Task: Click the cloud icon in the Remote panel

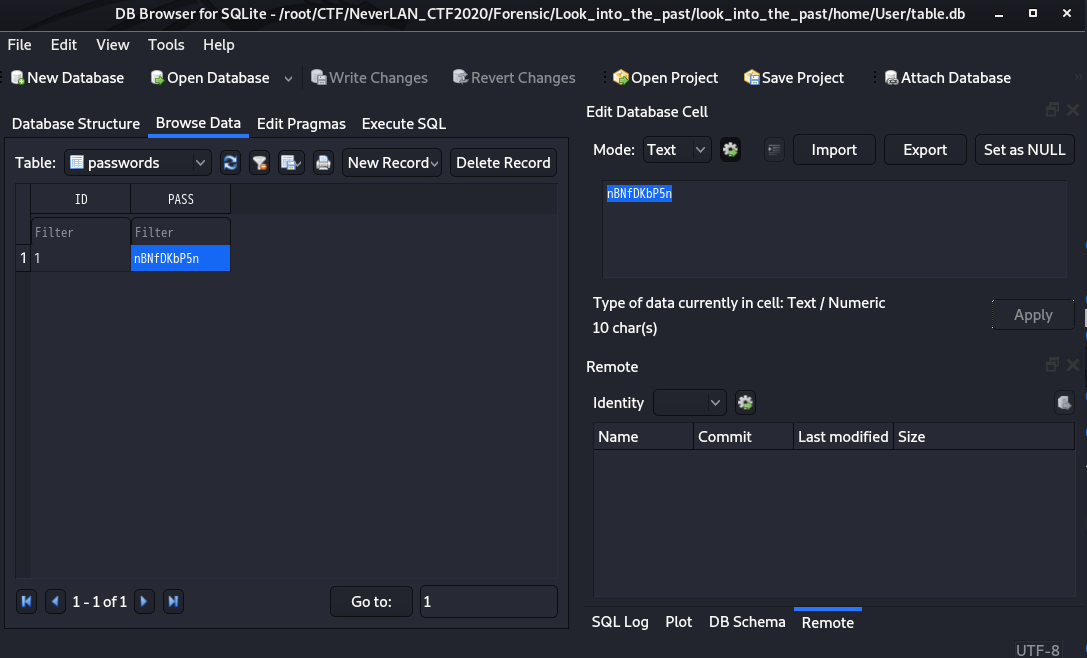Action: (x=1063, y=402)
